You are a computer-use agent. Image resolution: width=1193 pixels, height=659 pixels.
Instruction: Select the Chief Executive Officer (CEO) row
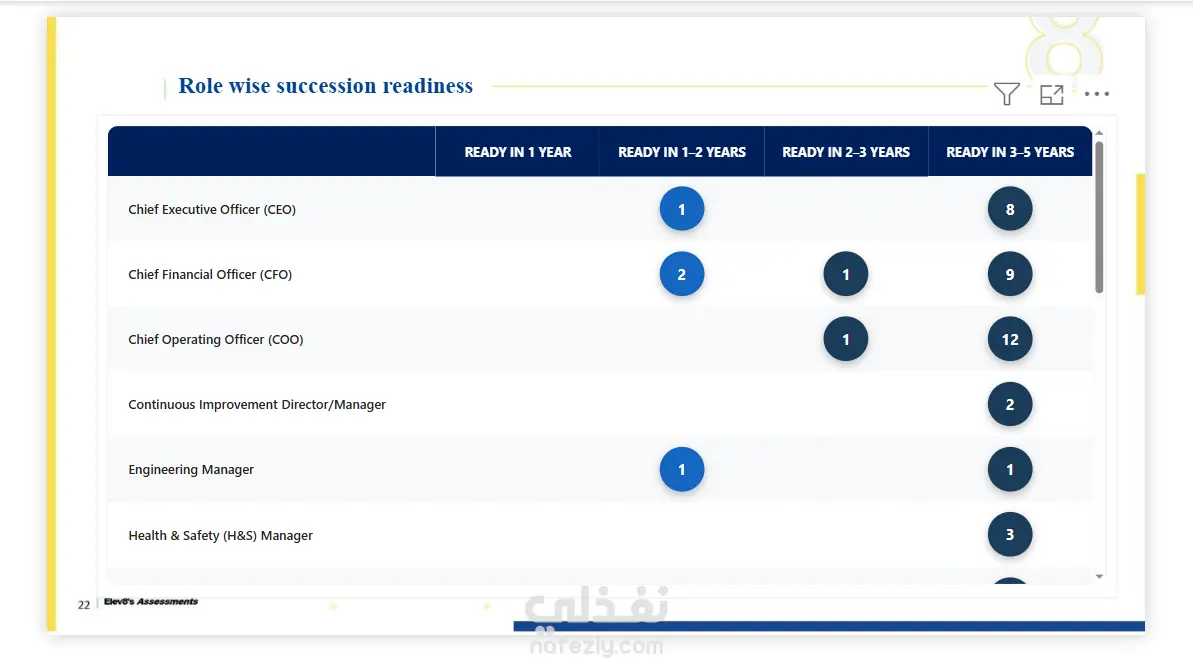coord(600,209)
